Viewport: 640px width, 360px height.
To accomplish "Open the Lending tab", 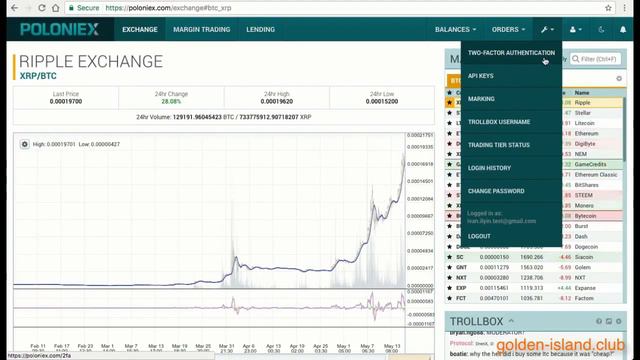I will pyautogui.click(x=260, y=29).
